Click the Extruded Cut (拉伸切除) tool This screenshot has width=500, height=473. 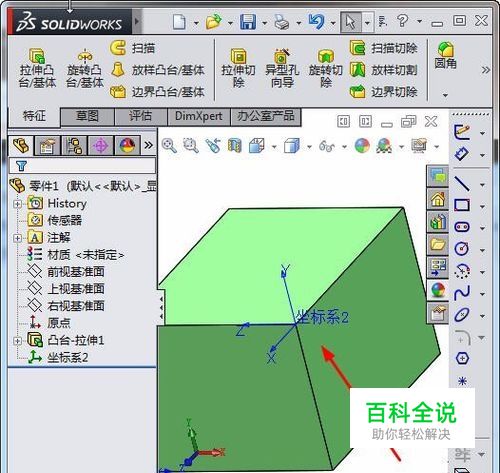[238, 68]
